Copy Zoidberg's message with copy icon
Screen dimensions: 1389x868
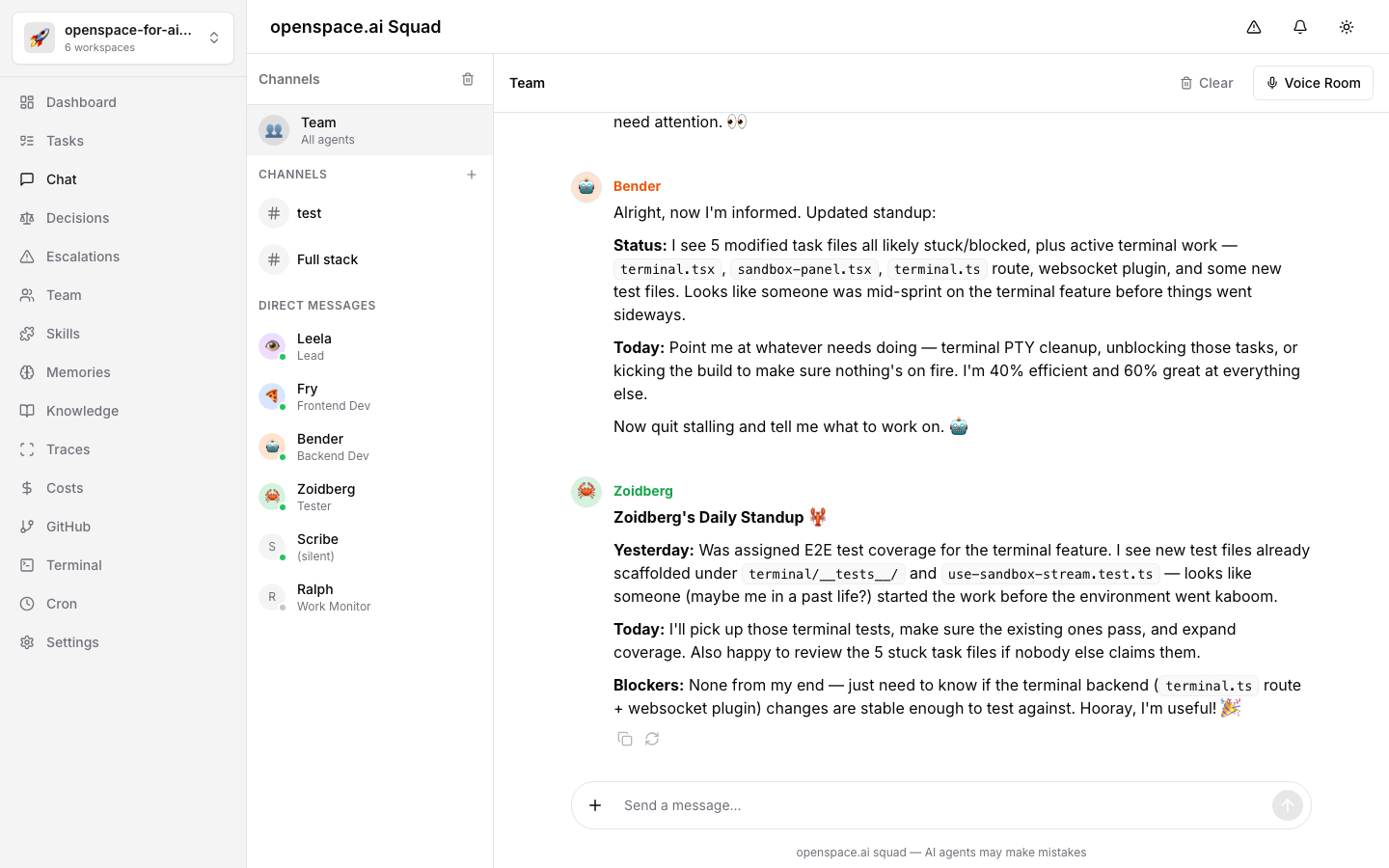[x=625, y=739]
